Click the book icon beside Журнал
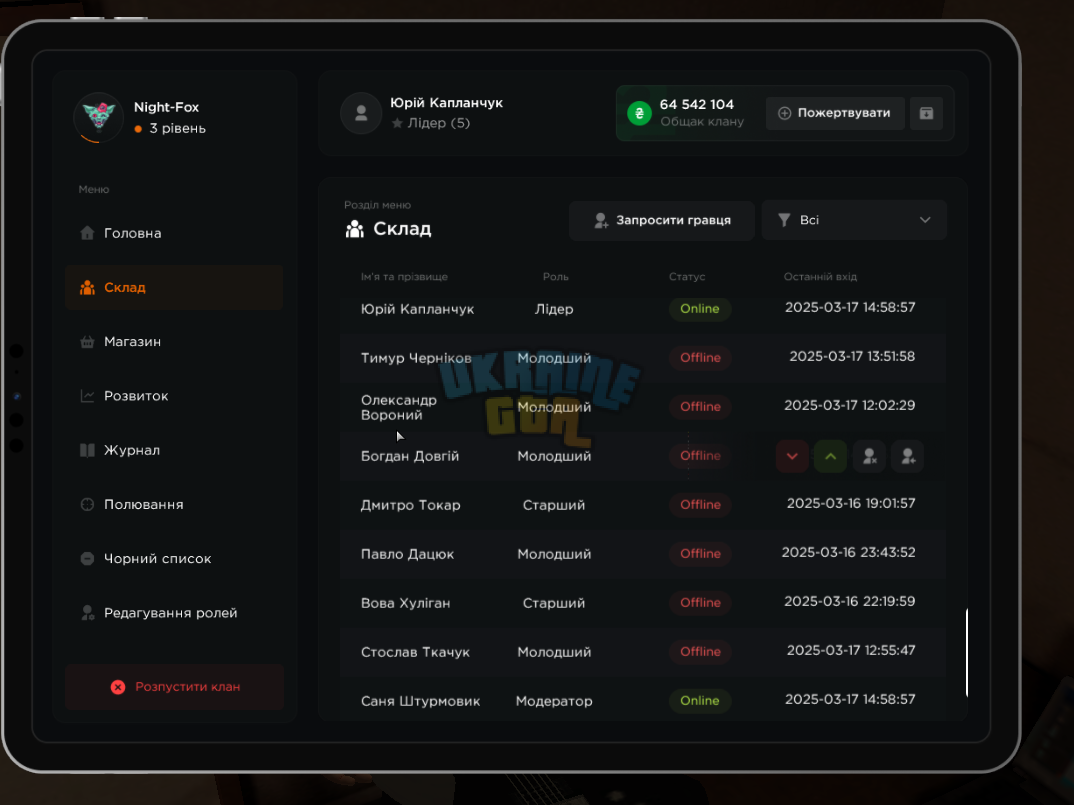1074x805 pixels. (x=87, y=450)
